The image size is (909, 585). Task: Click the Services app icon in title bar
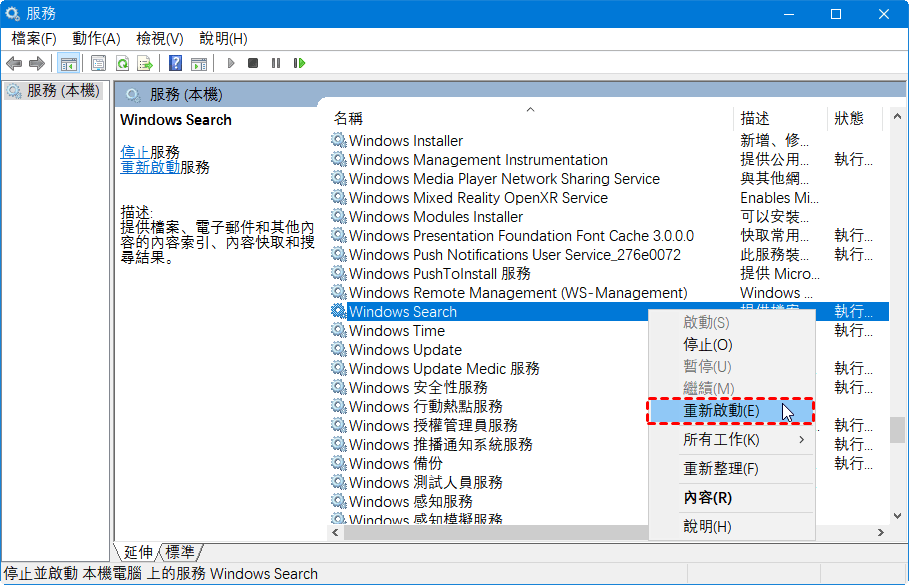[x=13, y=13]
